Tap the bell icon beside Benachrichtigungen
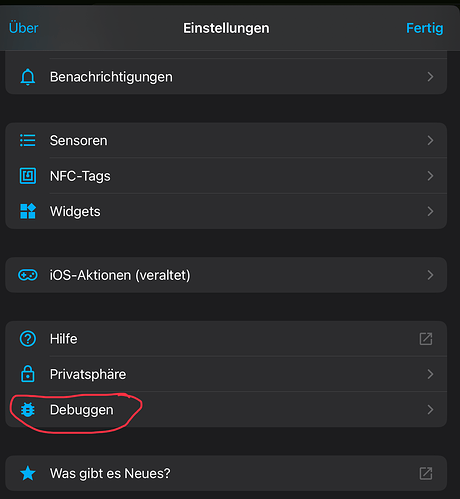Image resolution: width=460 pixels, height=499 pixels. [28, 77]
